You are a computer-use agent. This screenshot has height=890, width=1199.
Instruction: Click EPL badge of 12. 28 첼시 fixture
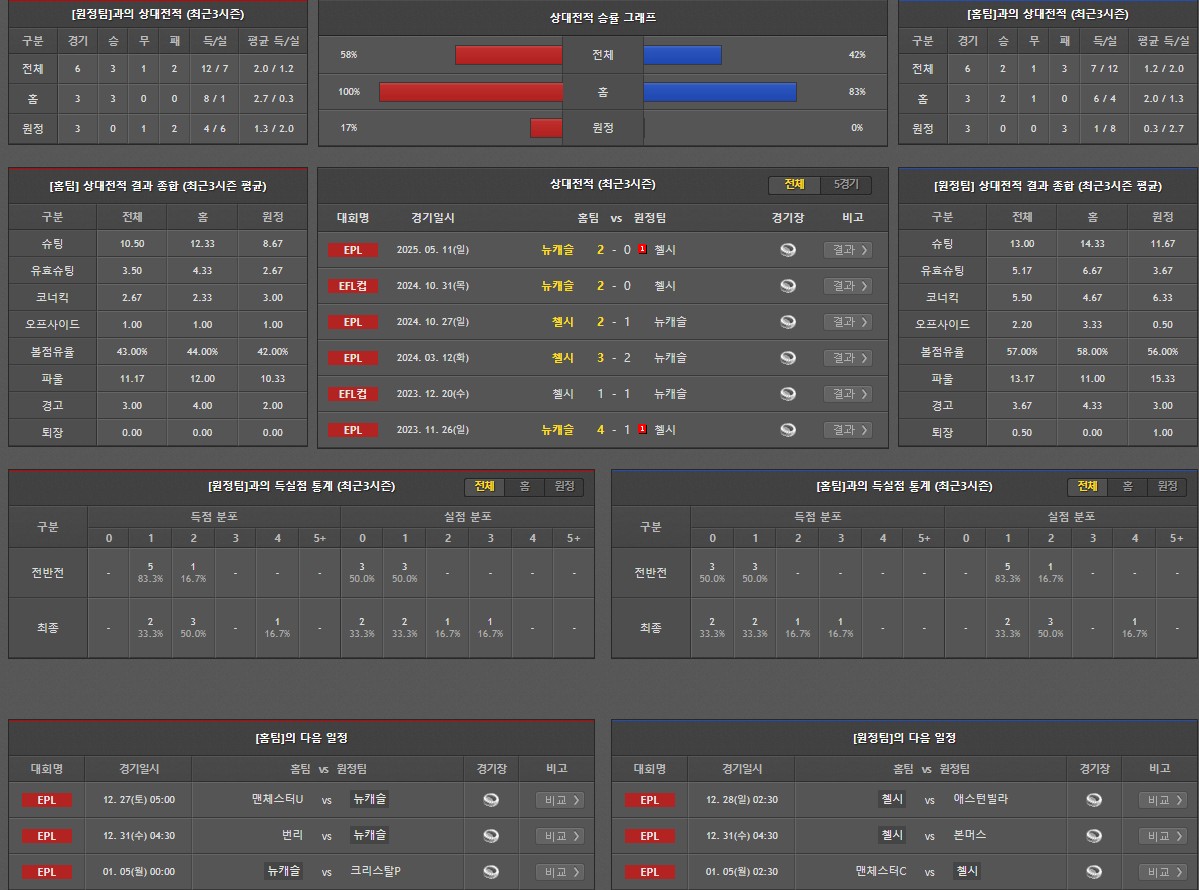click(650, 800)
